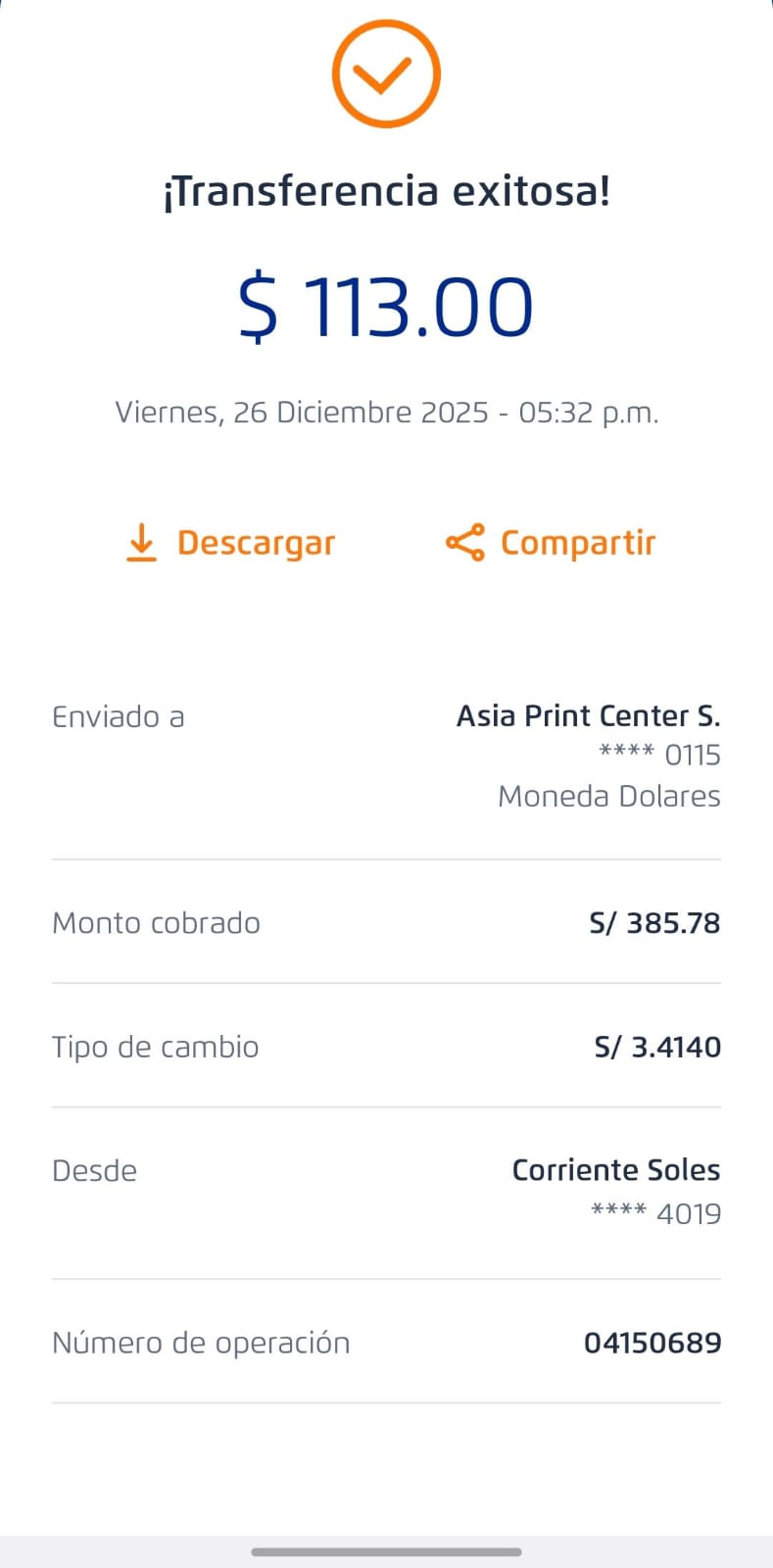
Task: Click the orange success checkmark icon
Action: [386, 73]
